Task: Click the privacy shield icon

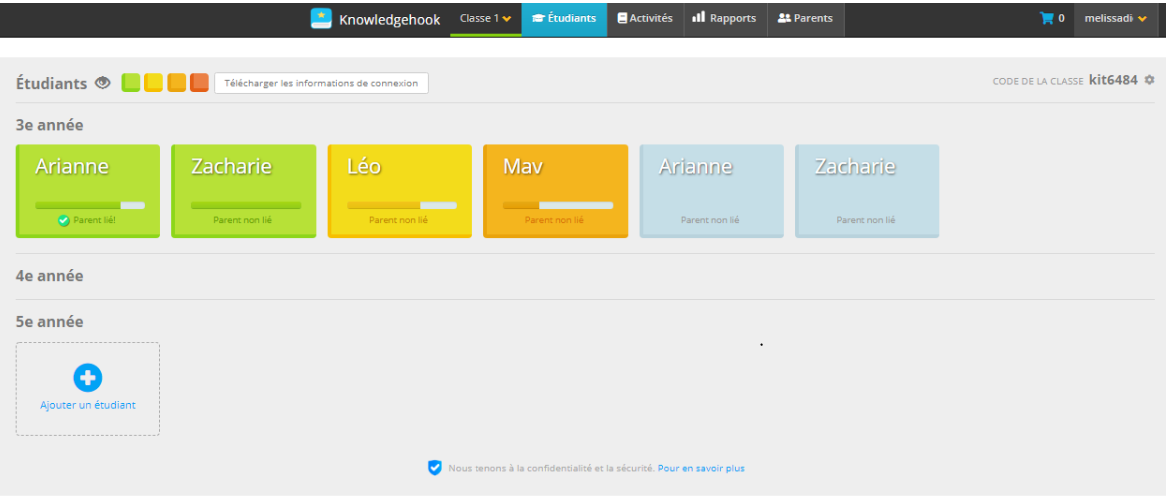Action: (x=435, y=468)
